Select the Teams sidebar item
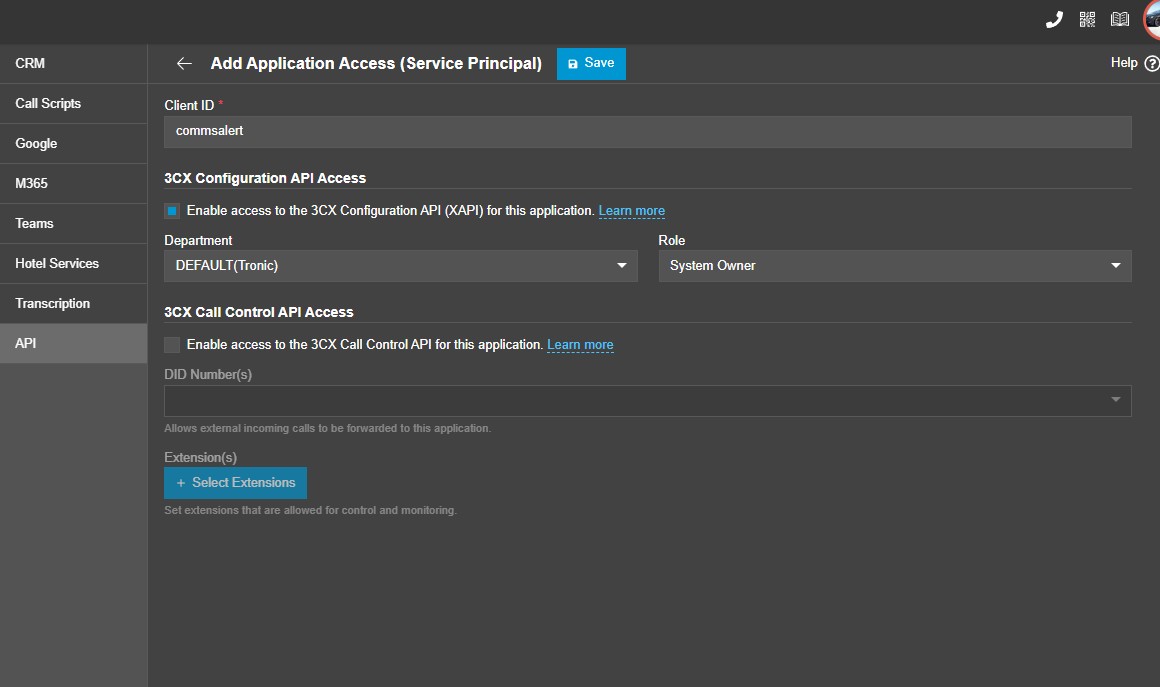 pyautogui.click(x=73, y=223)
